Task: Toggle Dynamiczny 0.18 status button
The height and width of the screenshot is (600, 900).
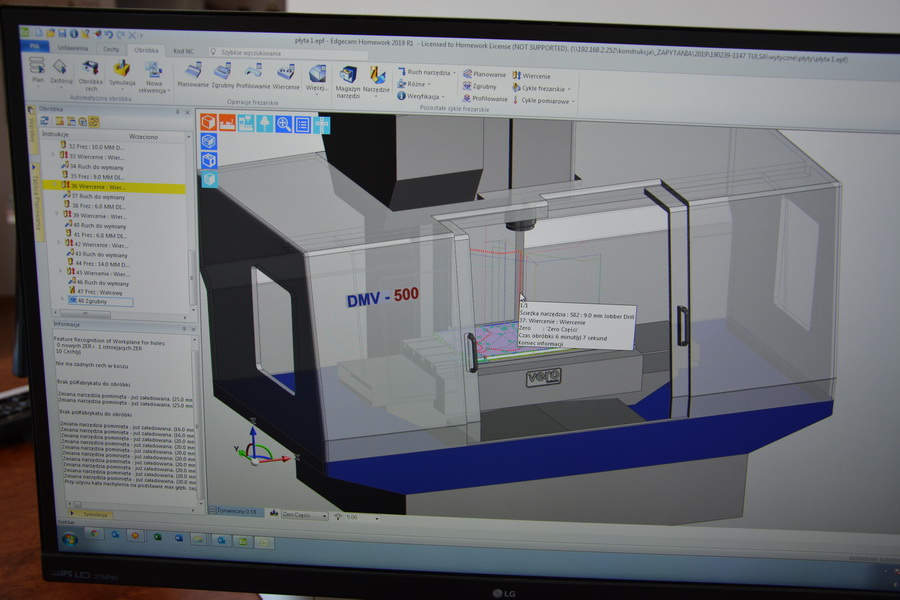Action: 234,511
